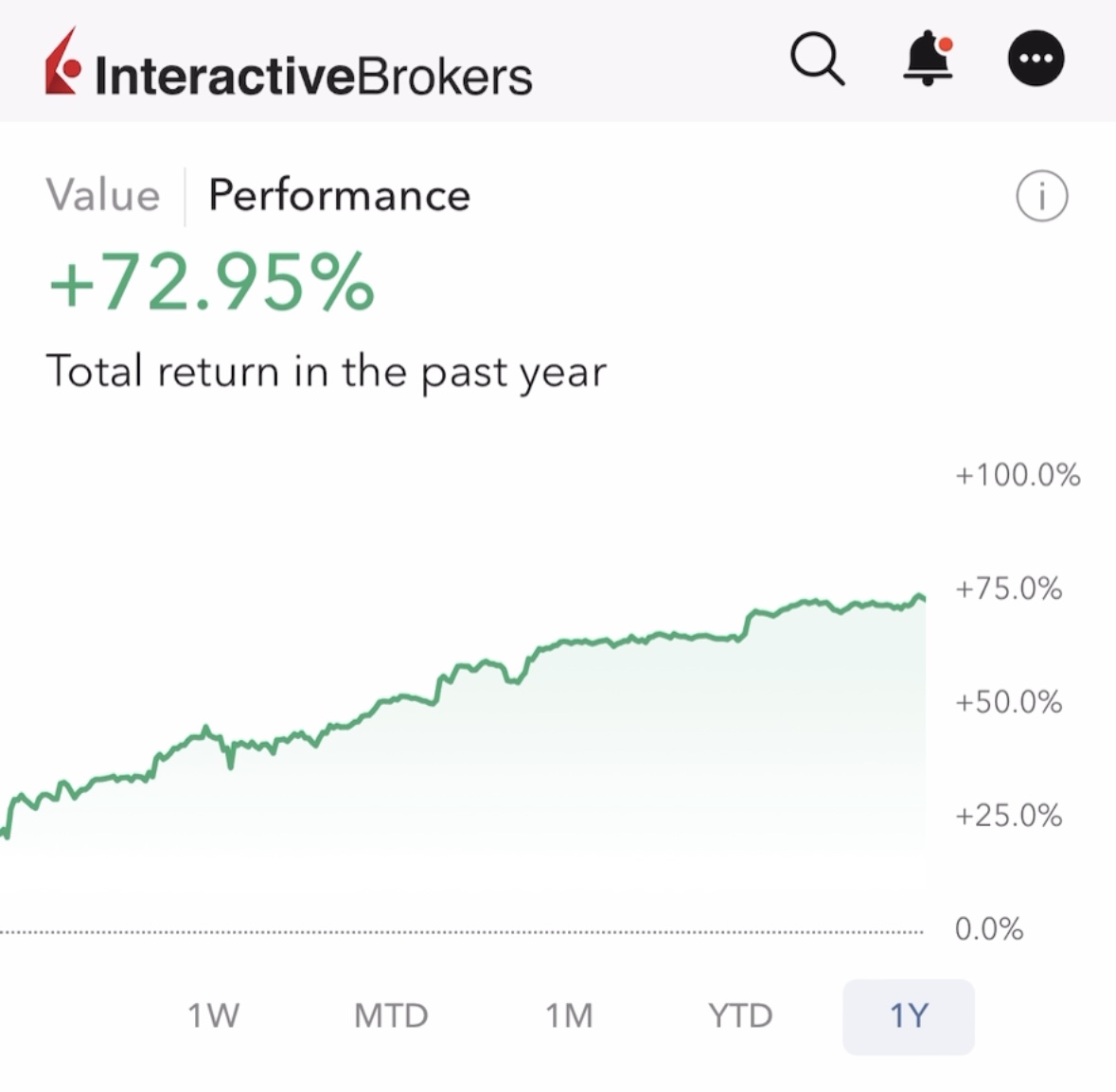The height and width of the screenshot is (1092, 1116).
Task: Switch chart to MTD range
Action: [391, 1016]
